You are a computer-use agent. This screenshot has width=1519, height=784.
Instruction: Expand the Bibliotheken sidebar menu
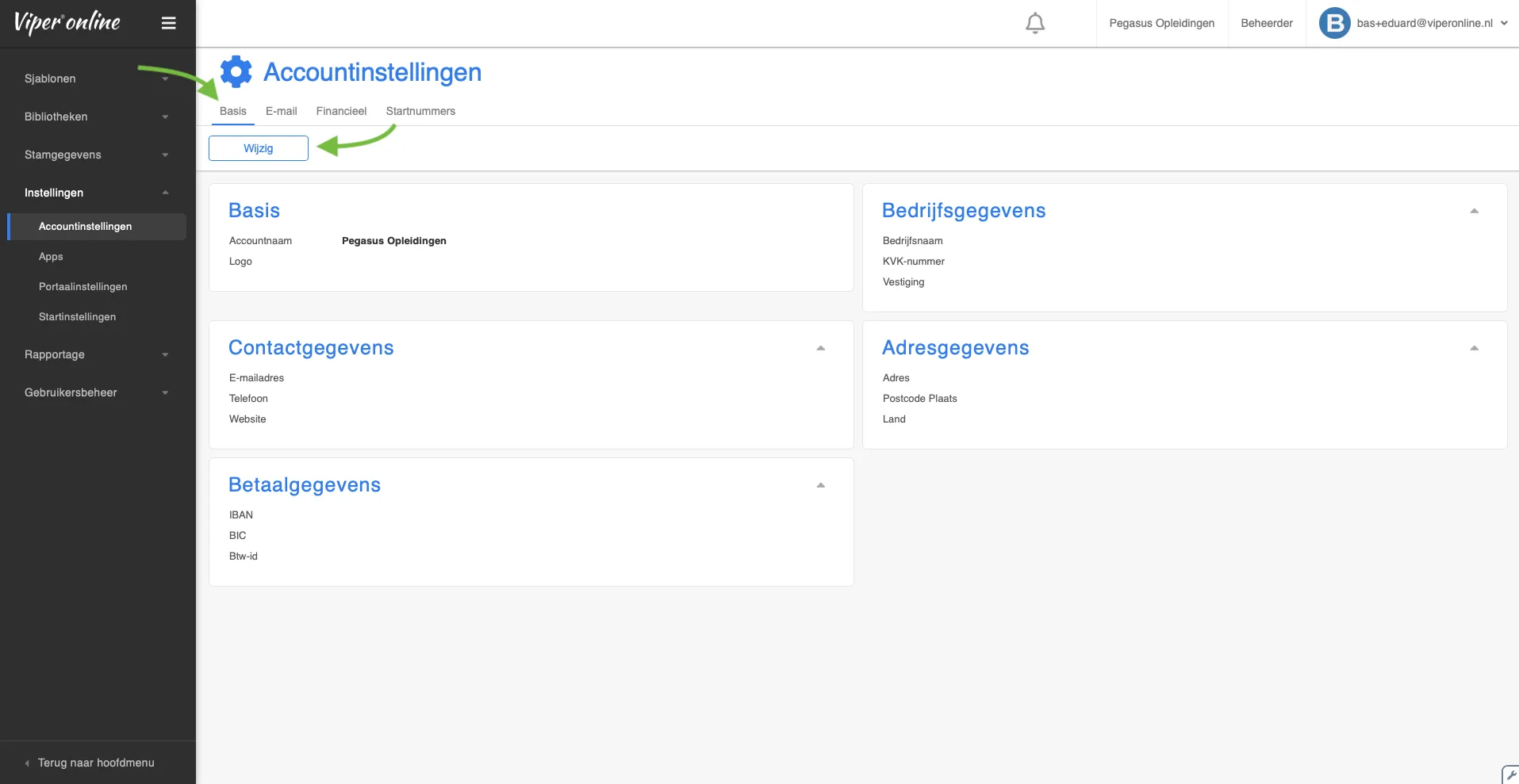coord(97,117)
